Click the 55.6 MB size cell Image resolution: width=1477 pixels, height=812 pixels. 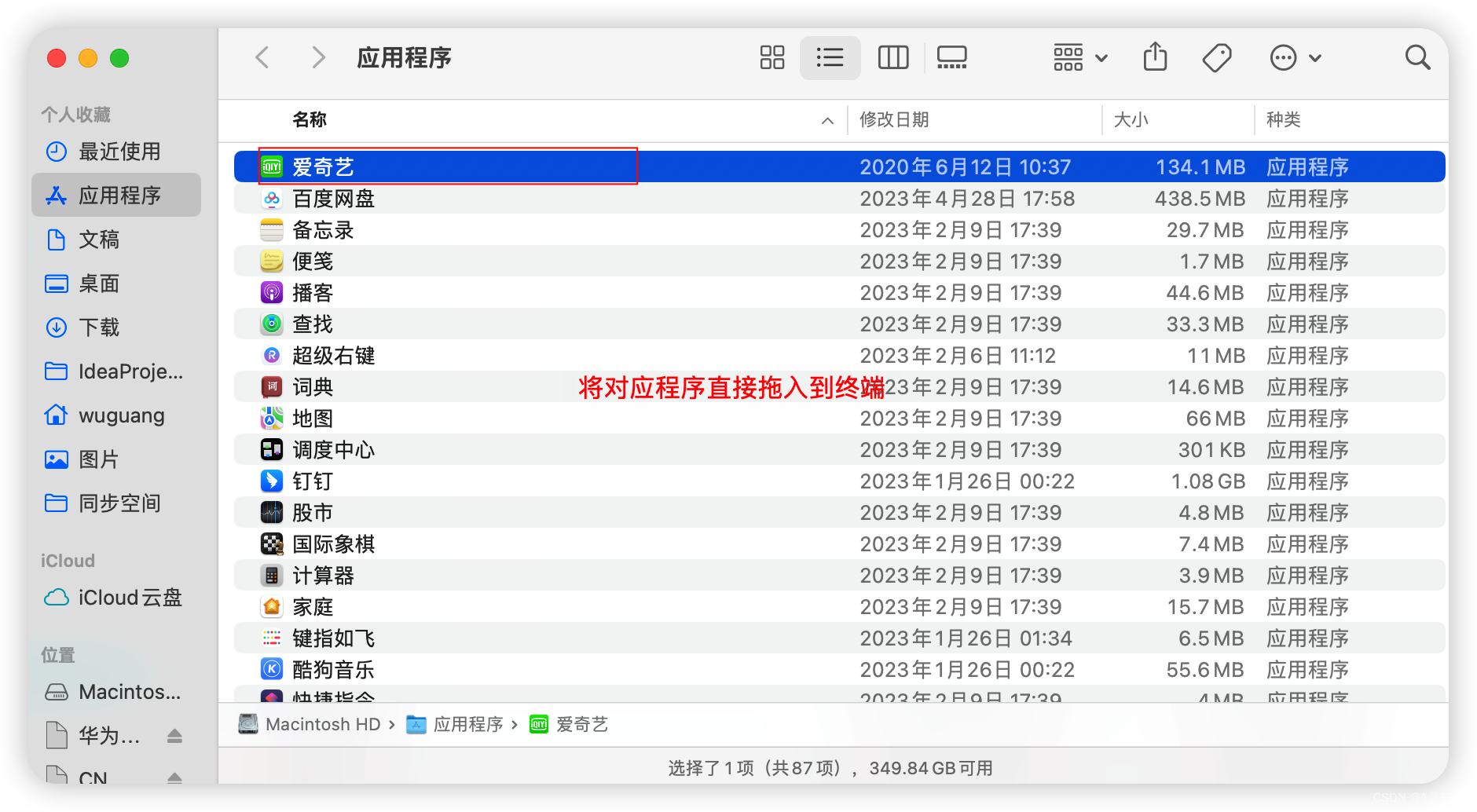[x=1205, y=670]
